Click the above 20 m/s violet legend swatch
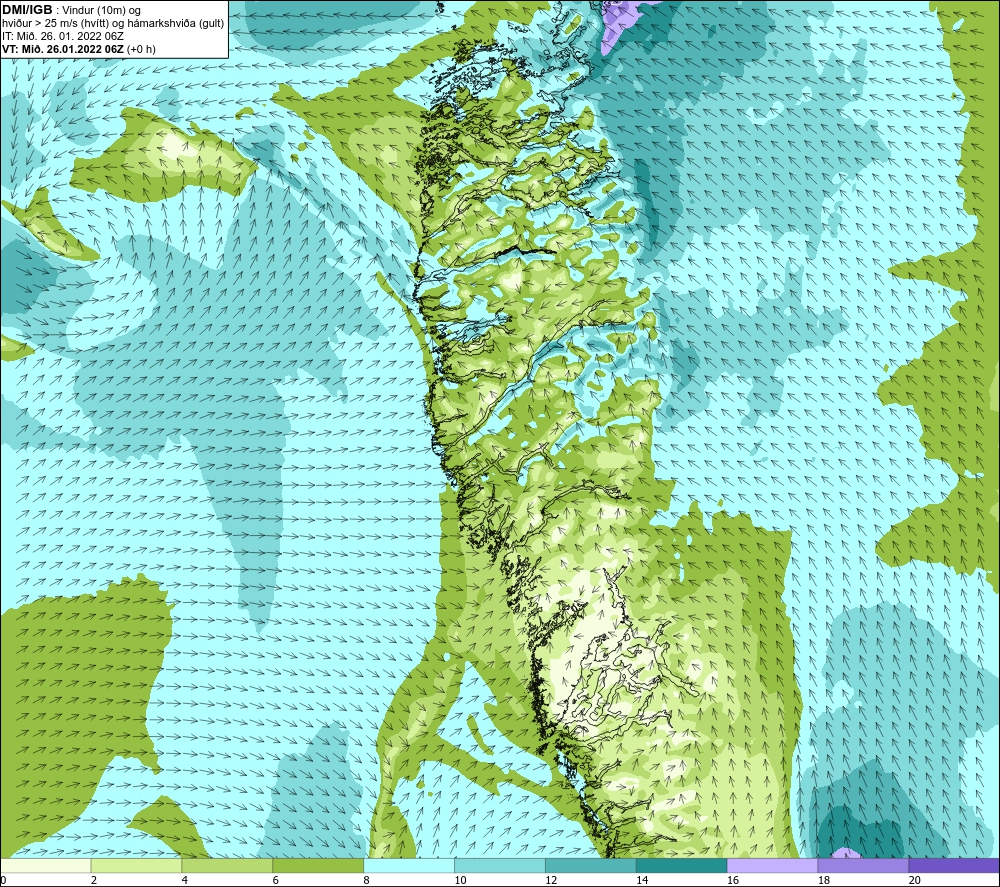The width and height of the screenshot is (1000, 887). pos(954,865)
